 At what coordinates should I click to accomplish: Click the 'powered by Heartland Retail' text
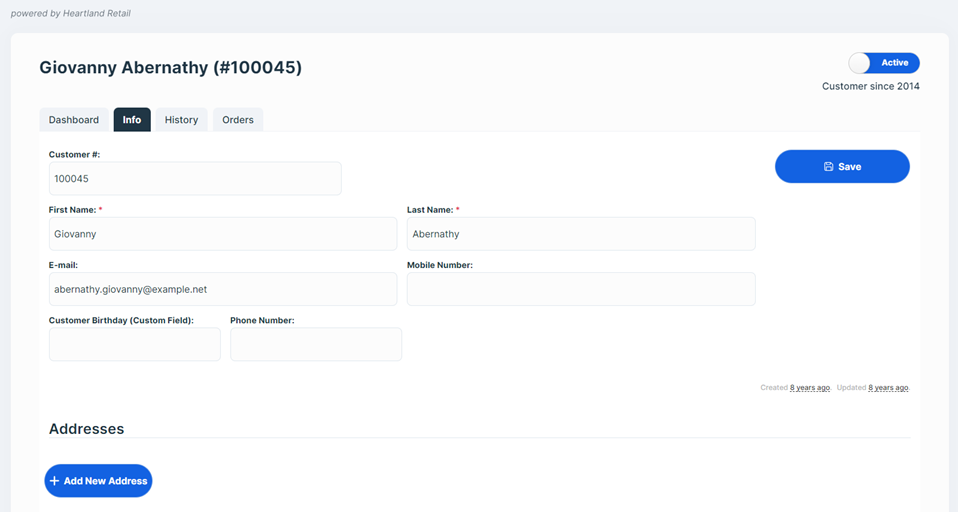point(70,13)
